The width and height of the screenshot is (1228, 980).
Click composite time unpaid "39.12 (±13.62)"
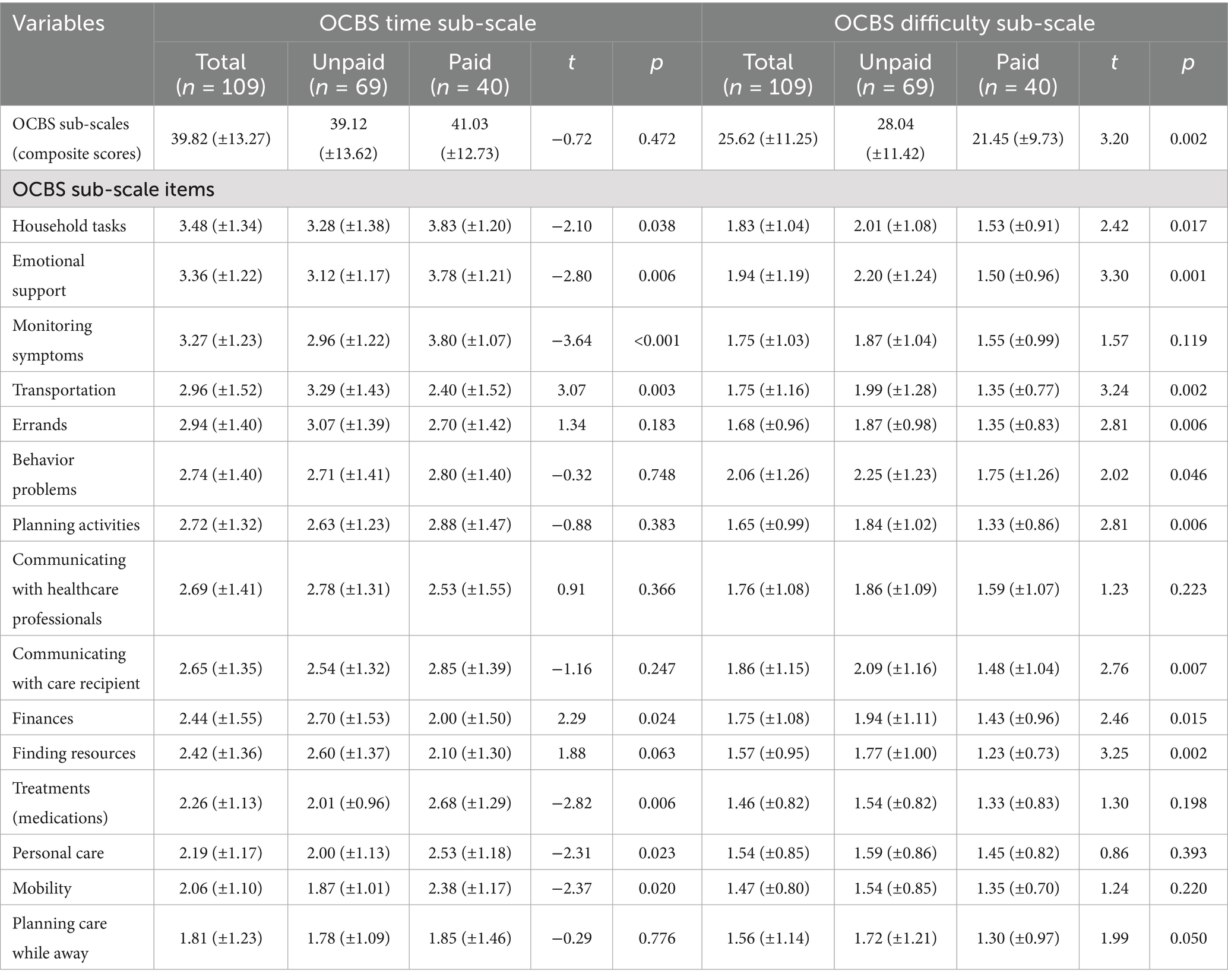pos(349,138)
